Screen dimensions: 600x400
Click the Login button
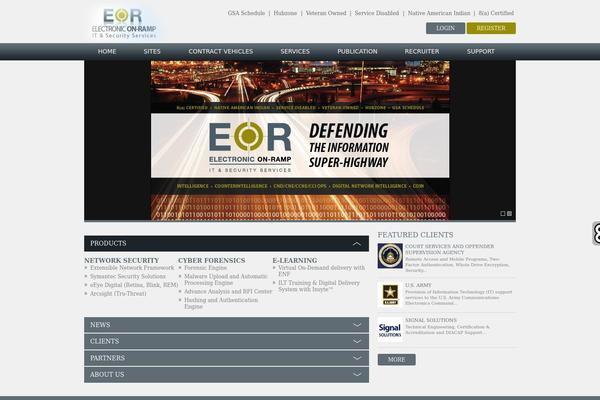coord(445,28)
